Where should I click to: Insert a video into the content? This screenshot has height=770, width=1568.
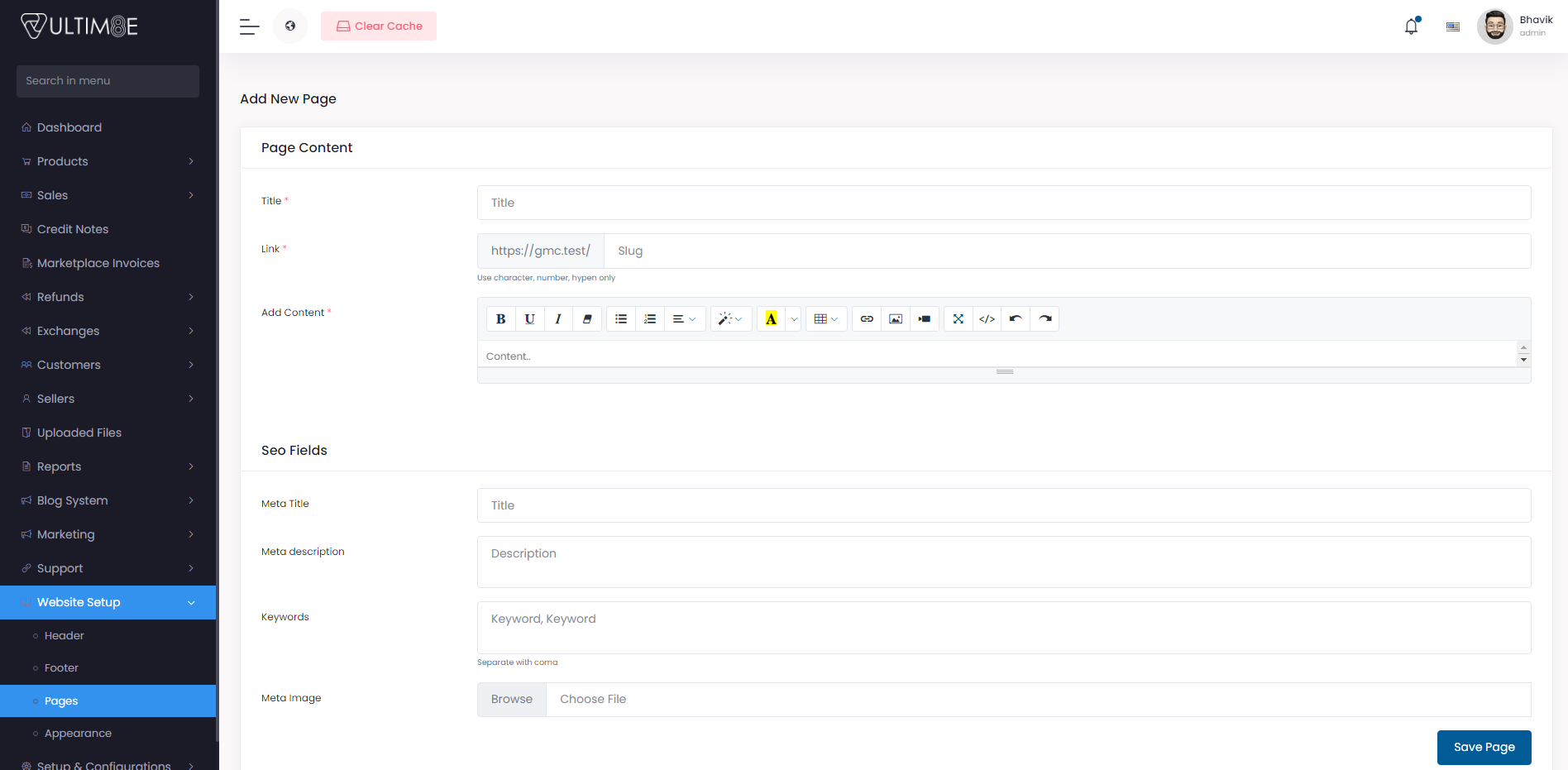pyautogui.click(x=924, y=318)
